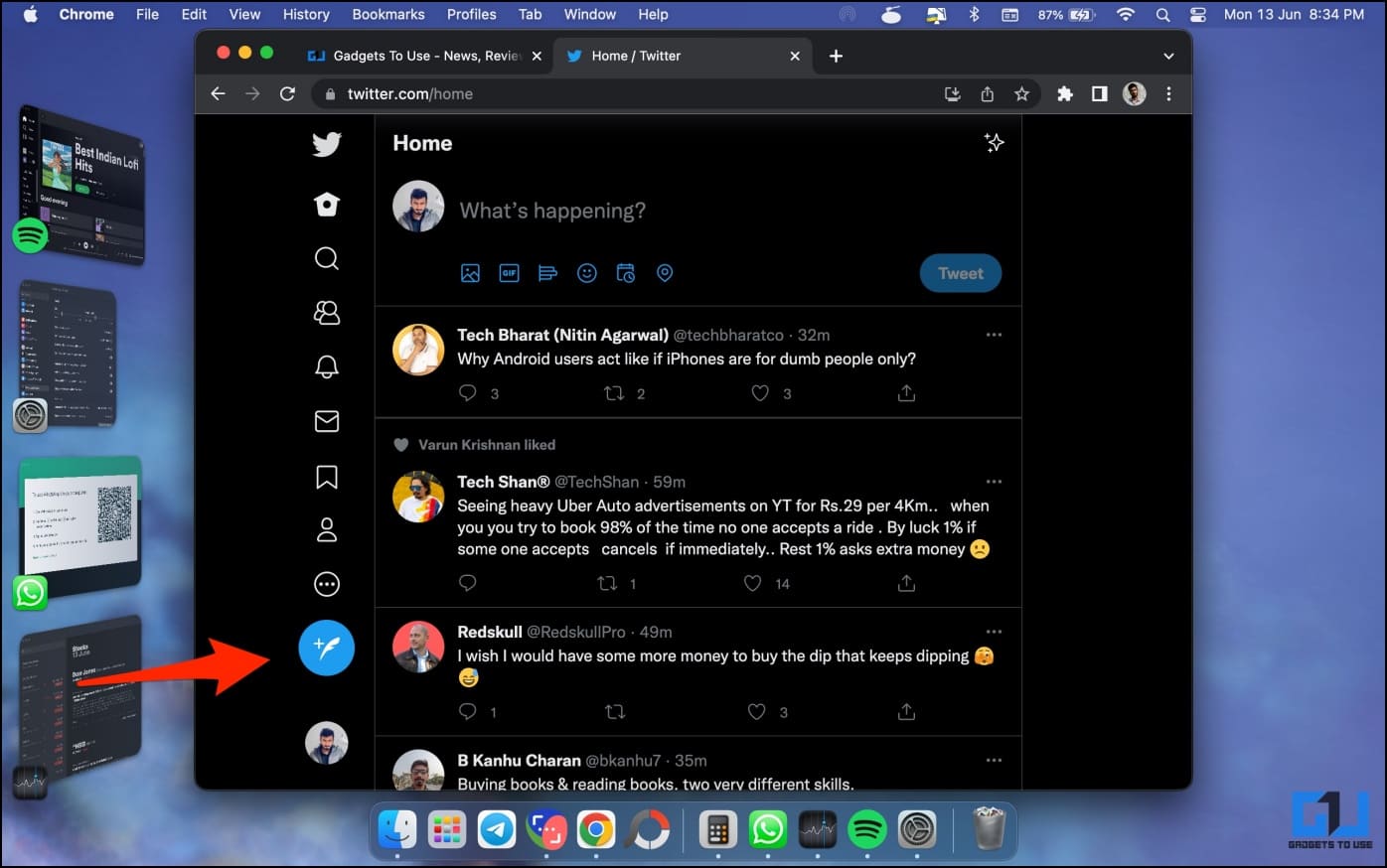Share Tech Bharat's tweet

click(906, 393)
